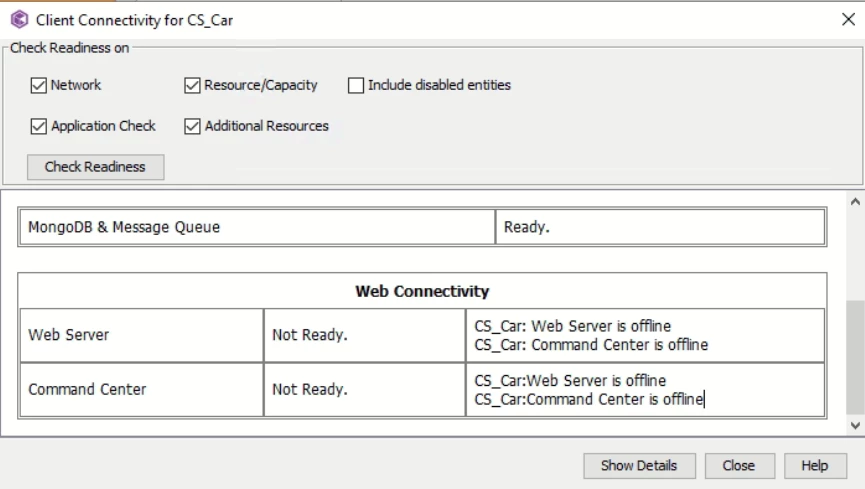The height and width of the screenshot is (489, 865).
Task: Toggle the Application Check checkbox
Action: pyautogui.click(x=39, y=126)
